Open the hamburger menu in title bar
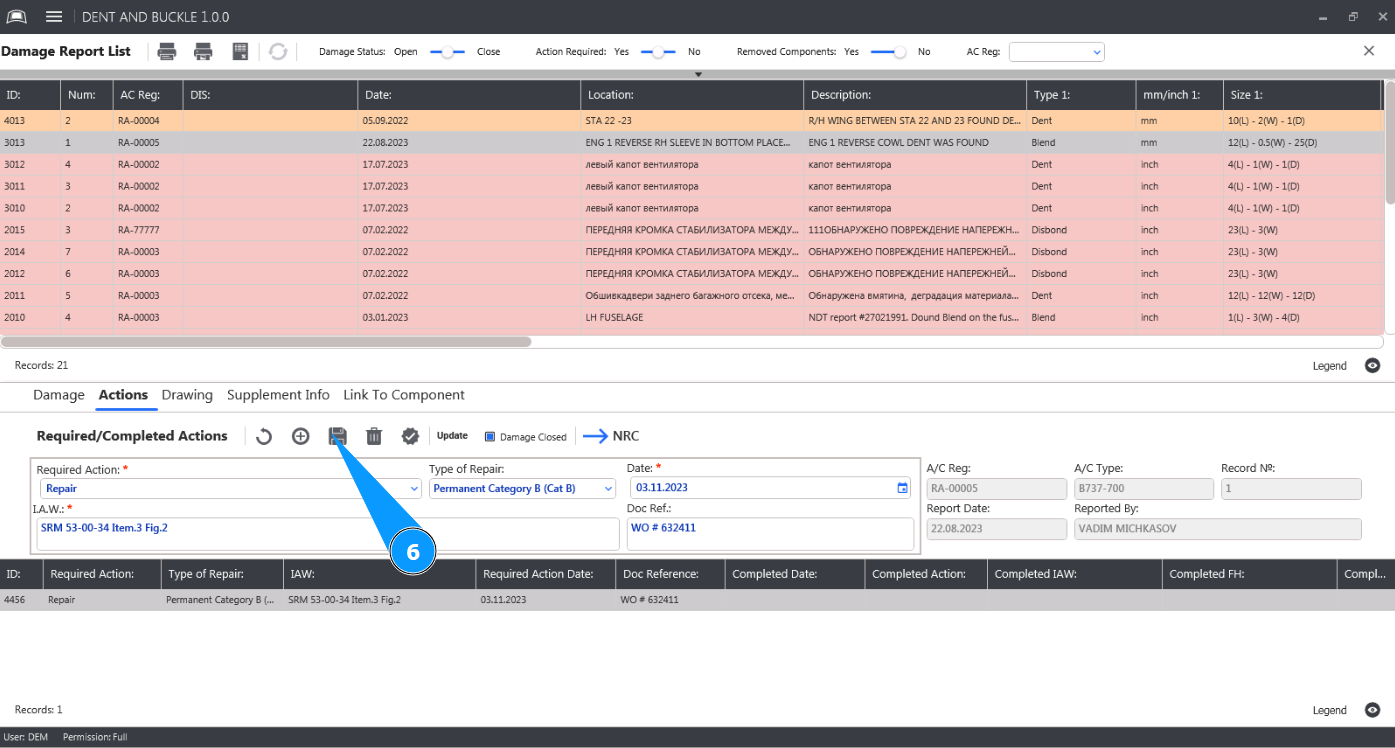The image size is (1395, 748). [x=54, y=17]
